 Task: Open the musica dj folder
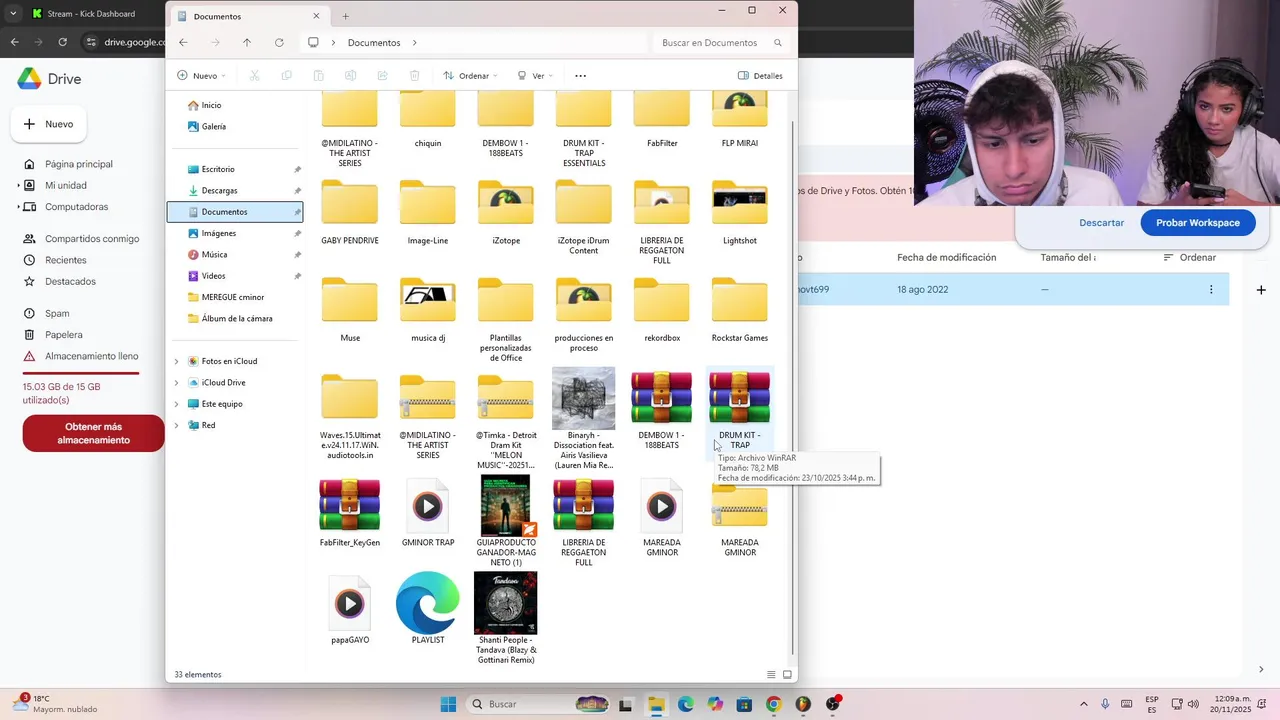click(428, 300)
